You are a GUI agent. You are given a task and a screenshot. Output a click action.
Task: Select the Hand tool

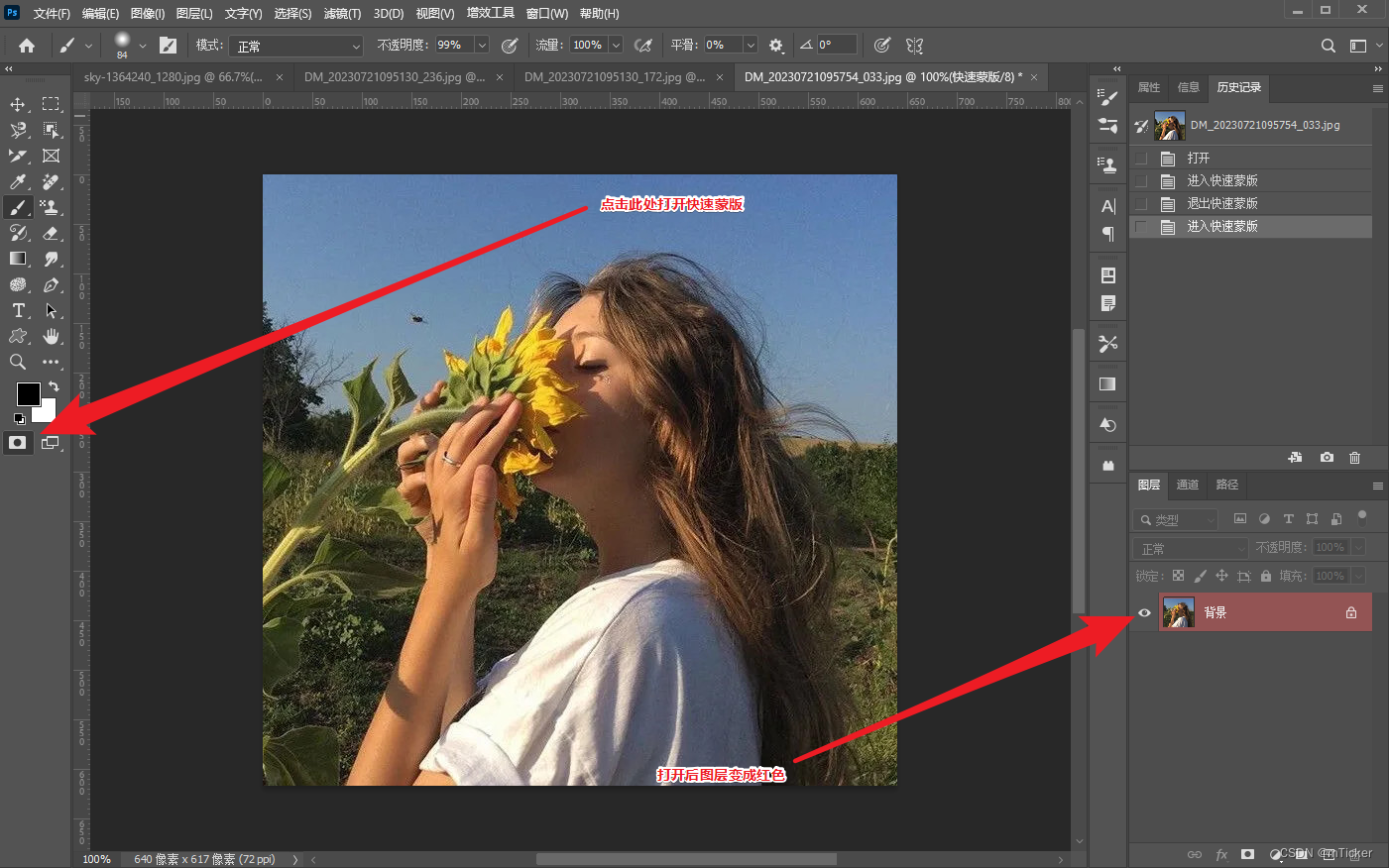tap(51, 336)
